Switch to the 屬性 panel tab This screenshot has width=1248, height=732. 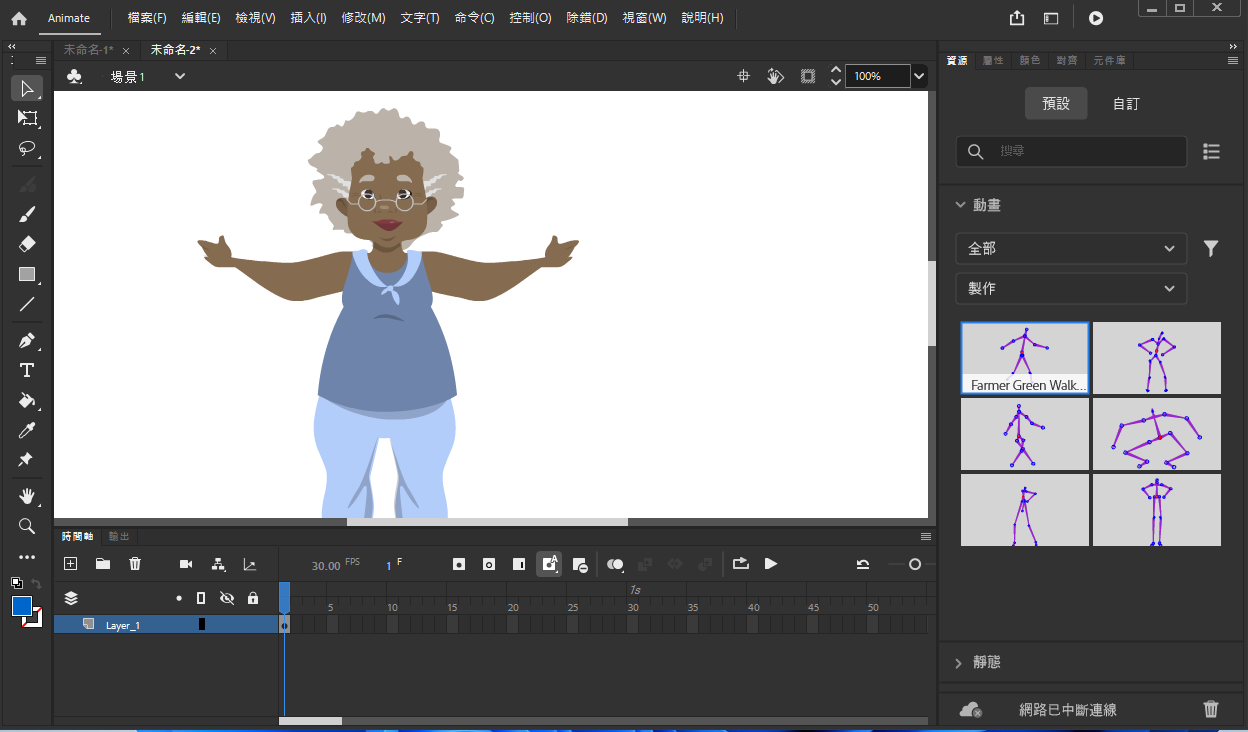coord(992,60)
